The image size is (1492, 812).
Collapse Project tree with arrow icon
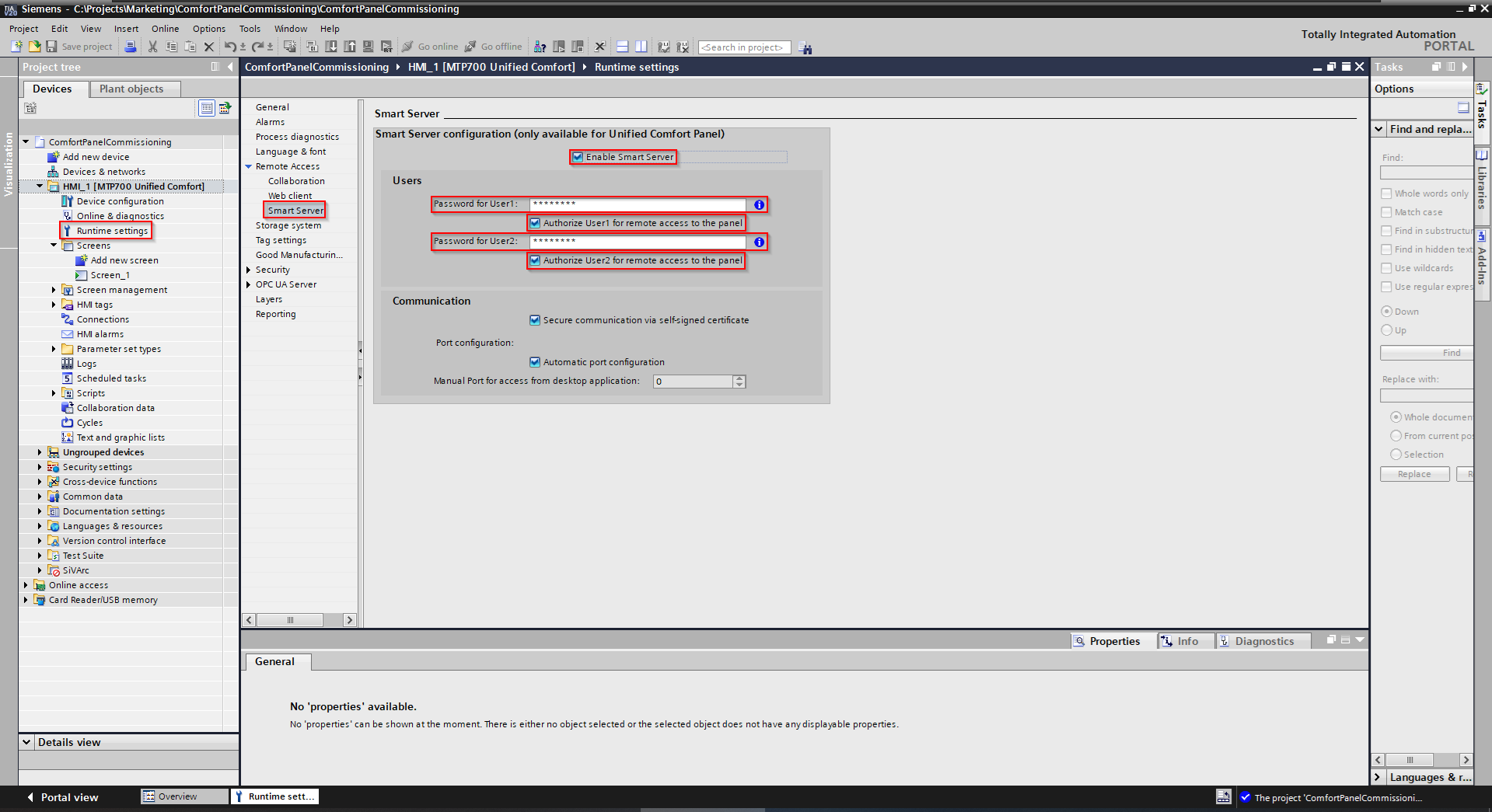click(230, 67)
